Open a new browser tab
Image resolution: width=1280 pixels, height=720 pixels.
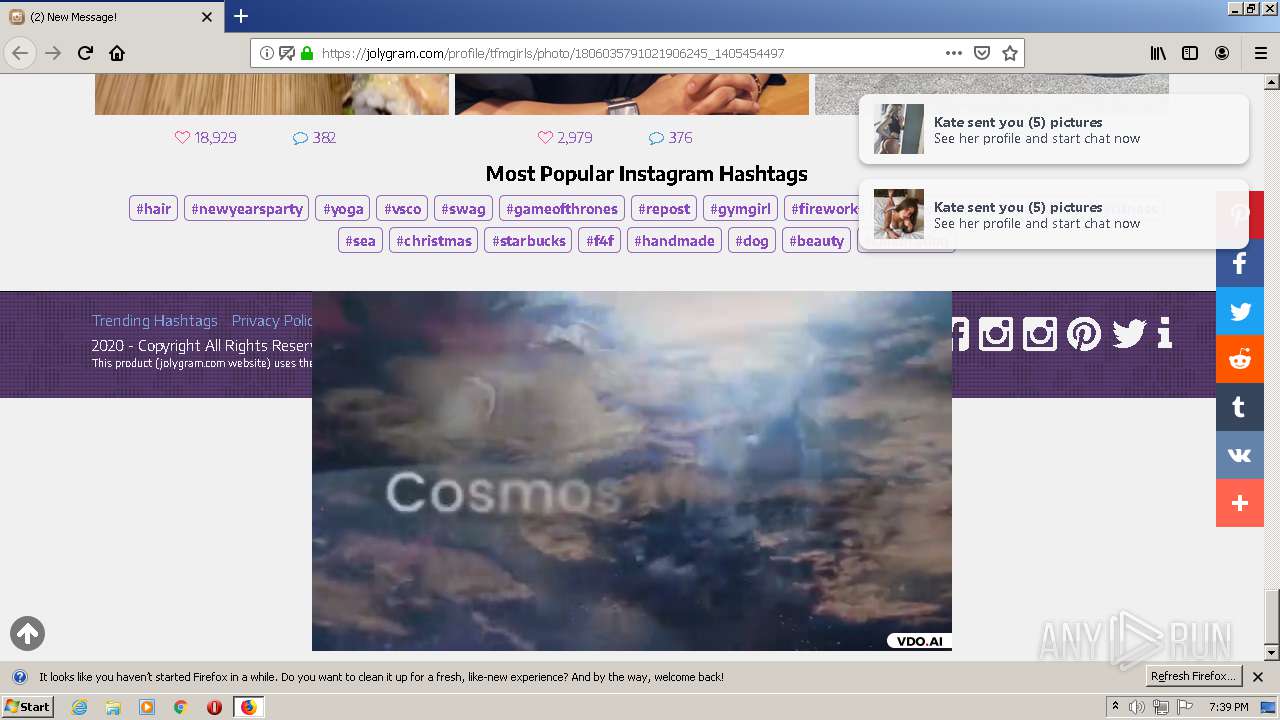(241, 16)
